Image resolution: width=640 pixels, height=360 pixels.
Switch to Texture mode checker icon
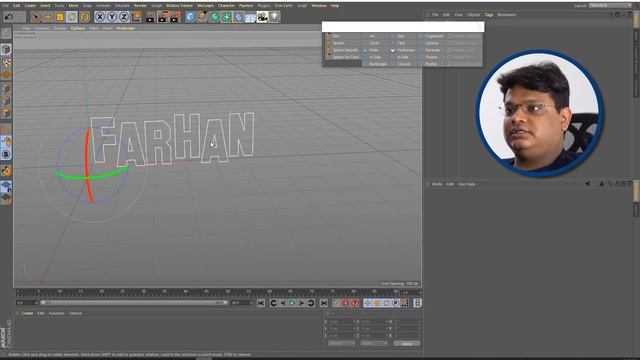[6, 62]
